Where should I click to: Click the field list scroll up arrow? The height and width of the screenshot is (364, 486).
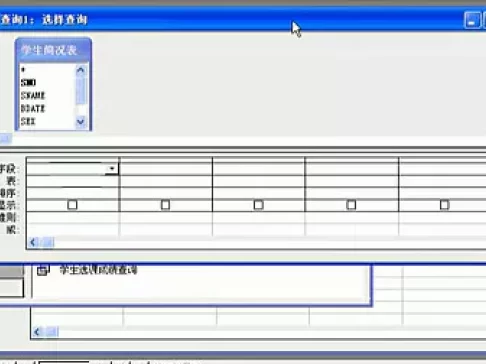pyautogui.click(x=80, y=70)
